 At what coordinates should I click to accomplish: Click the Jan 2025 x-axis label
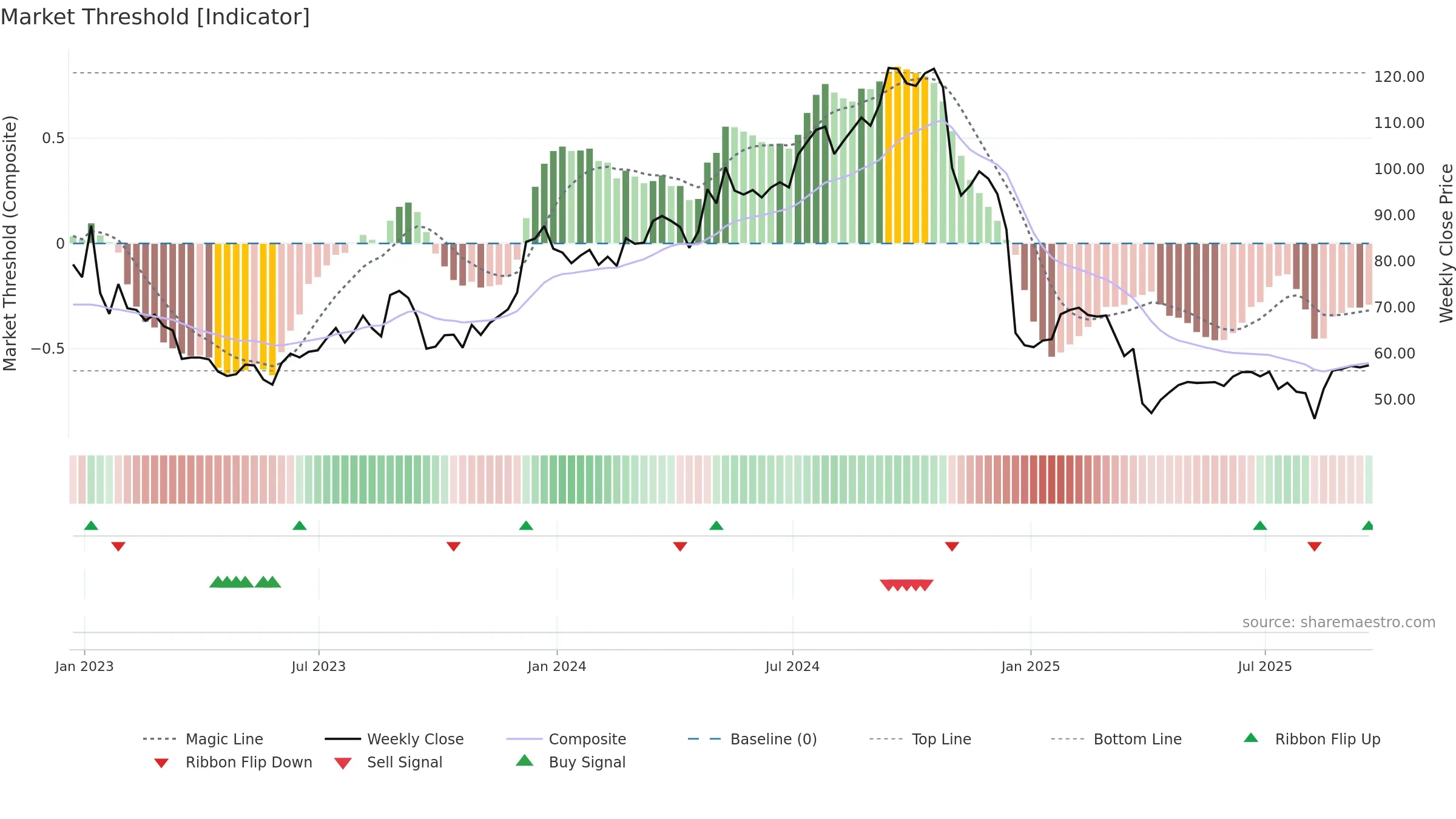click(1031, 667)
